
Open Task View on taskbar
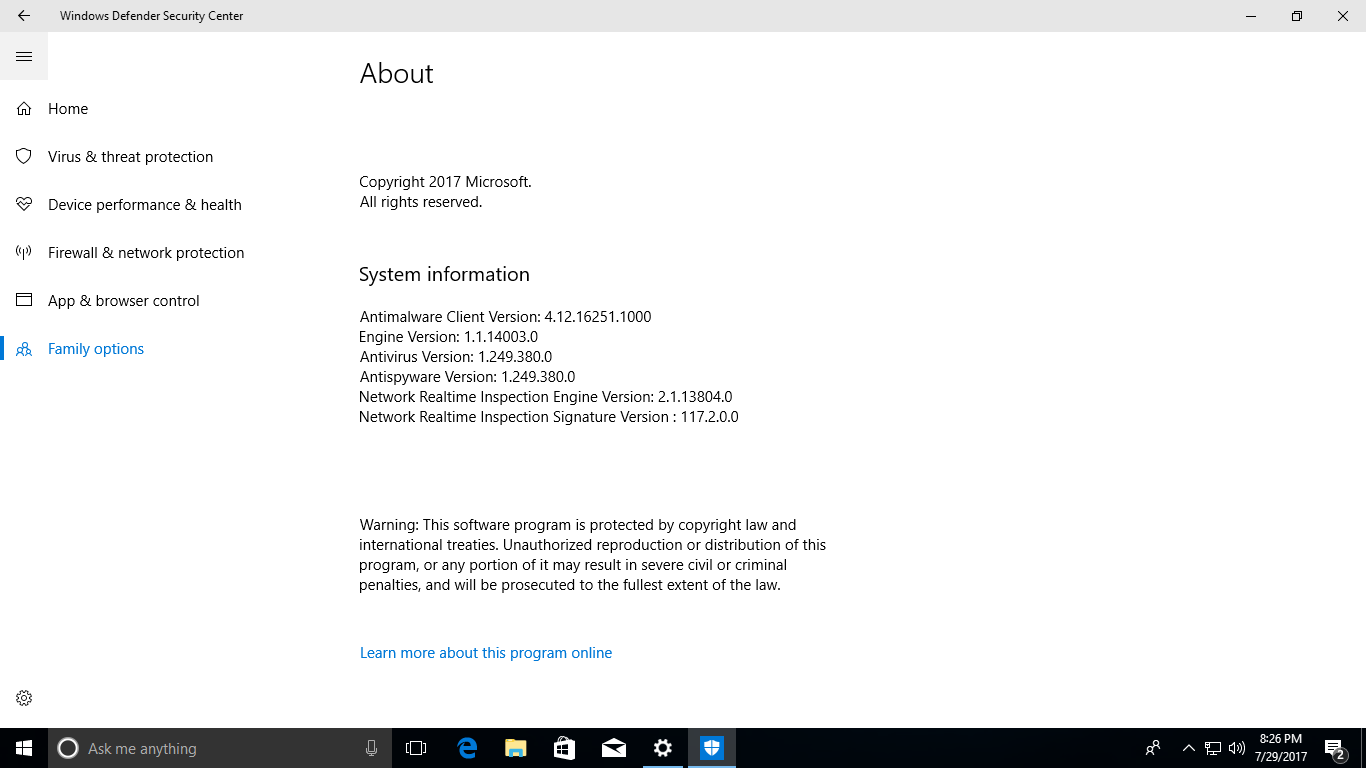tap(416, 748)
